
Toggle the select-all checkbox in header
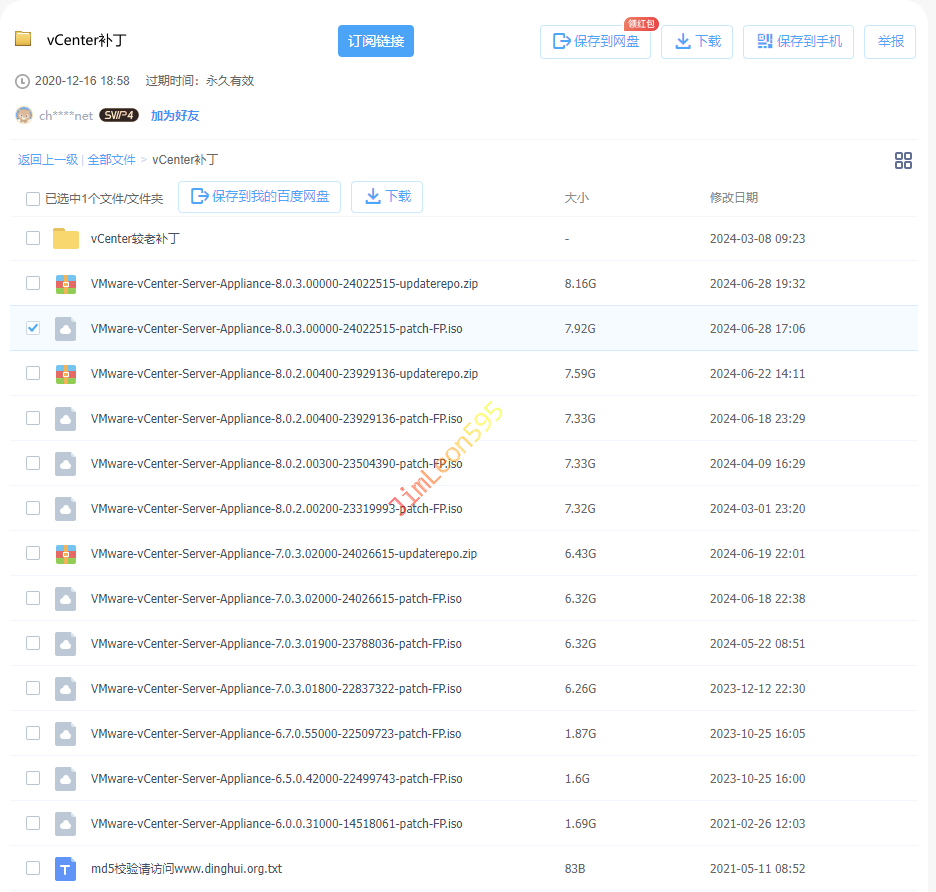[x=33, y=199]
